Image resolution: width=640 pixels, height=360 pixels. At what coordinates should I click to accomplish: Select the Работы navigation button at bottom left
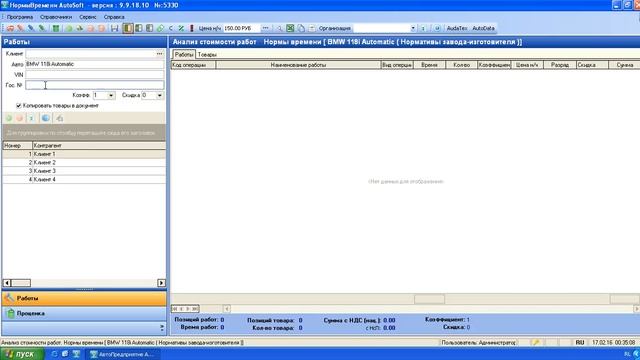click(84, 298)
